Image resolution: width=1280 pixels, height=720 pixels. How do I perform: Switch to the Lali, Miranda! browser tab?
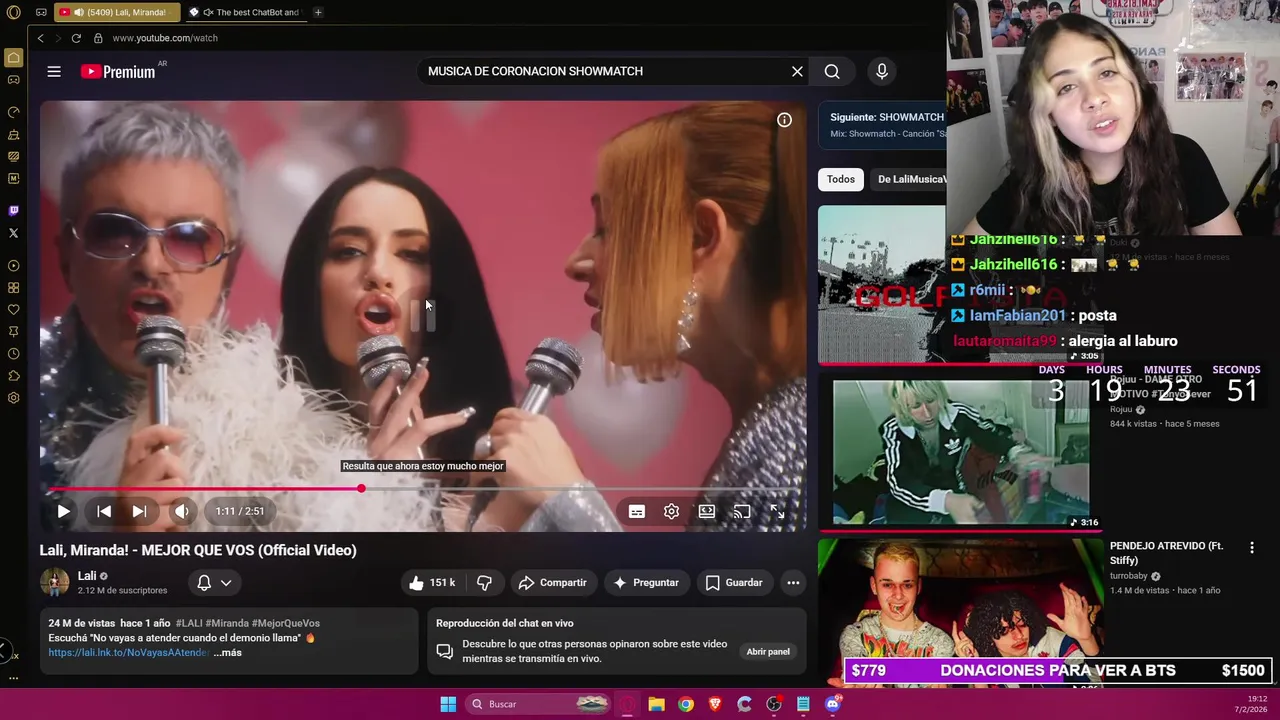coord(117,12)
